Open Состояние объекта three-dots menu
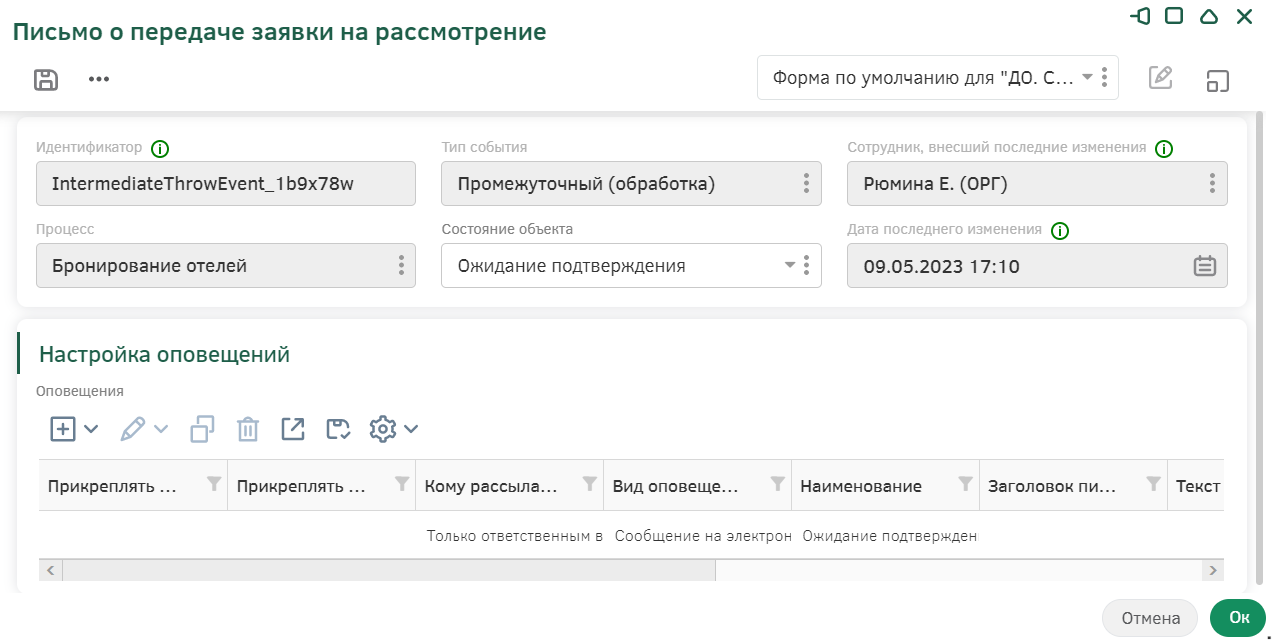The image size is (1272, 641). 806,266
